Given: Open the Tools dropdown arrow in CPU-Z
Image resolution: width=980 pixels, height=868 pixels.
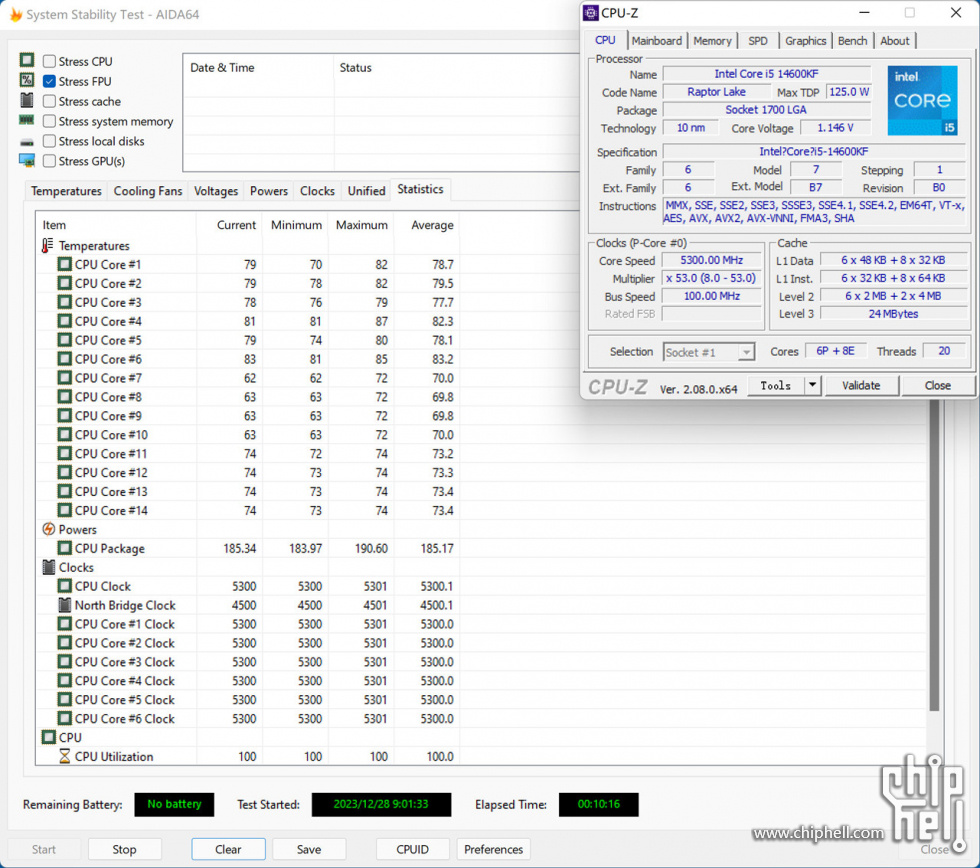Looking at the screenshot, I should [812, 385].
